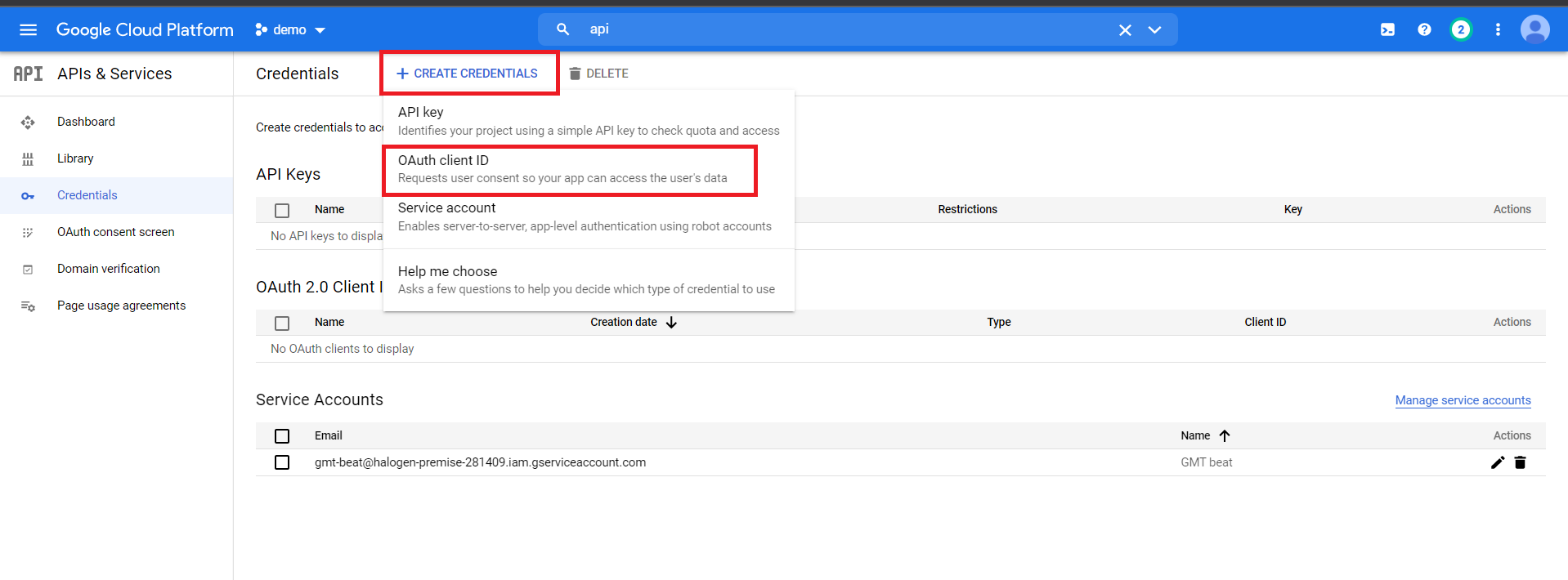1568x580 pixels.
Task: Clear the search box with X
Action: pyautogui.click(x=1125, y=30)
